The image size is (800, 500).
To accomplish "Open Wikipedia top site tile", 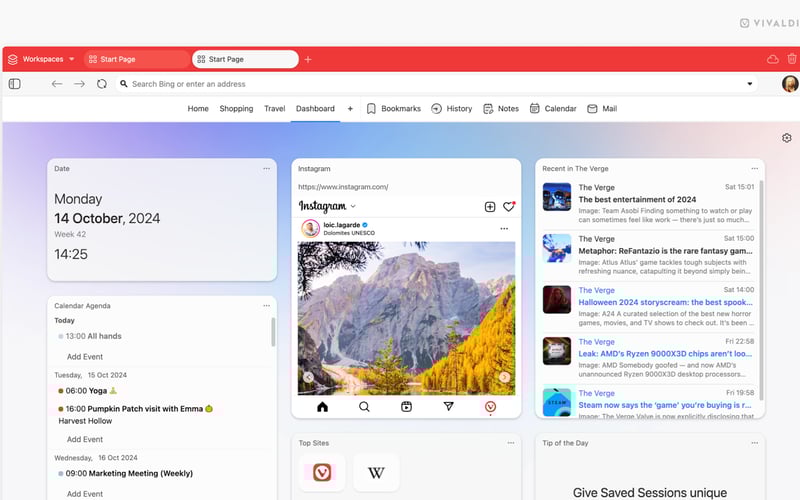I will (x=376, y=472).
